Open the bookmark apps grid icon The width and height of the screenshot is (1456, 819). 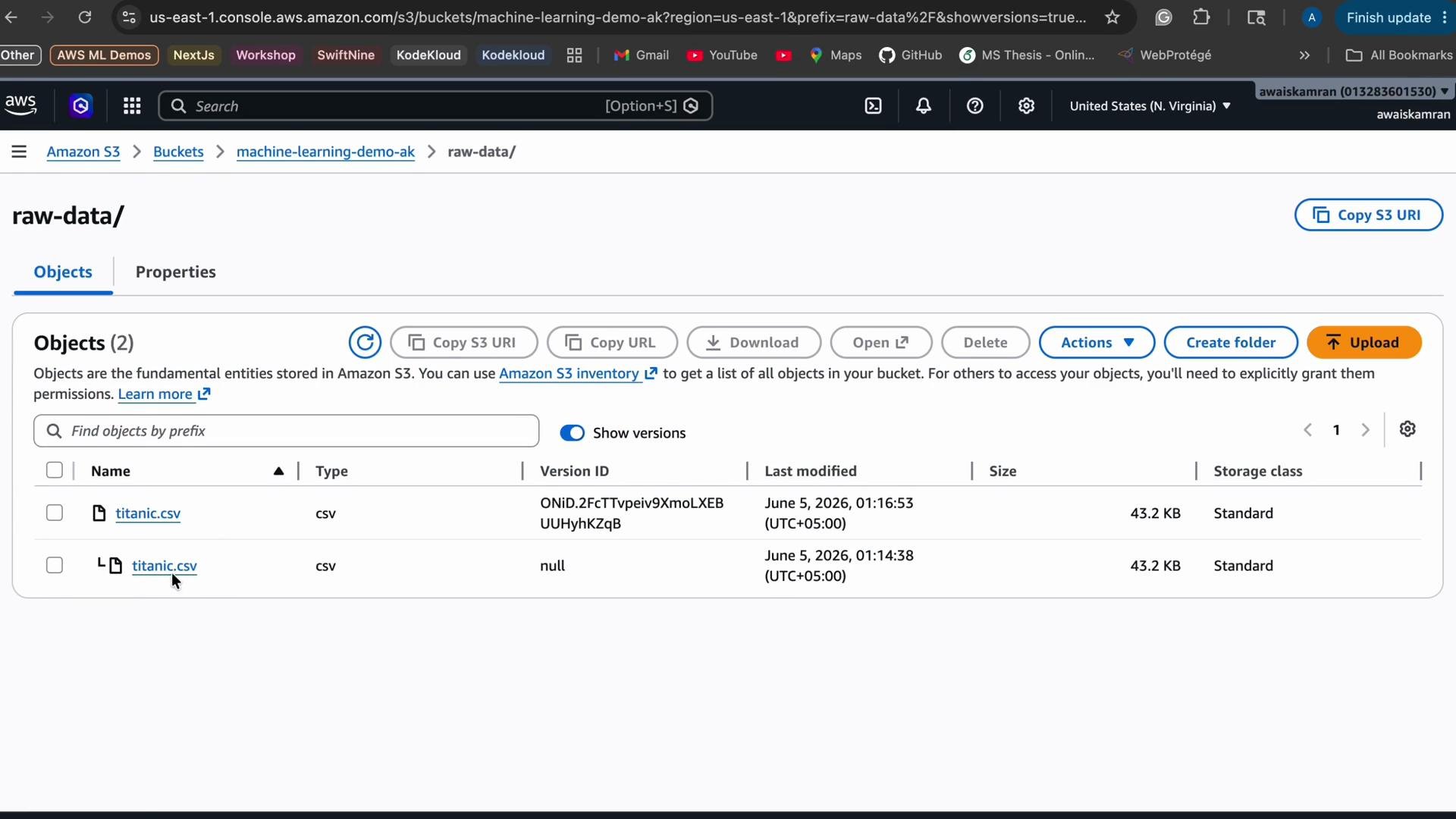pos(574,55)
